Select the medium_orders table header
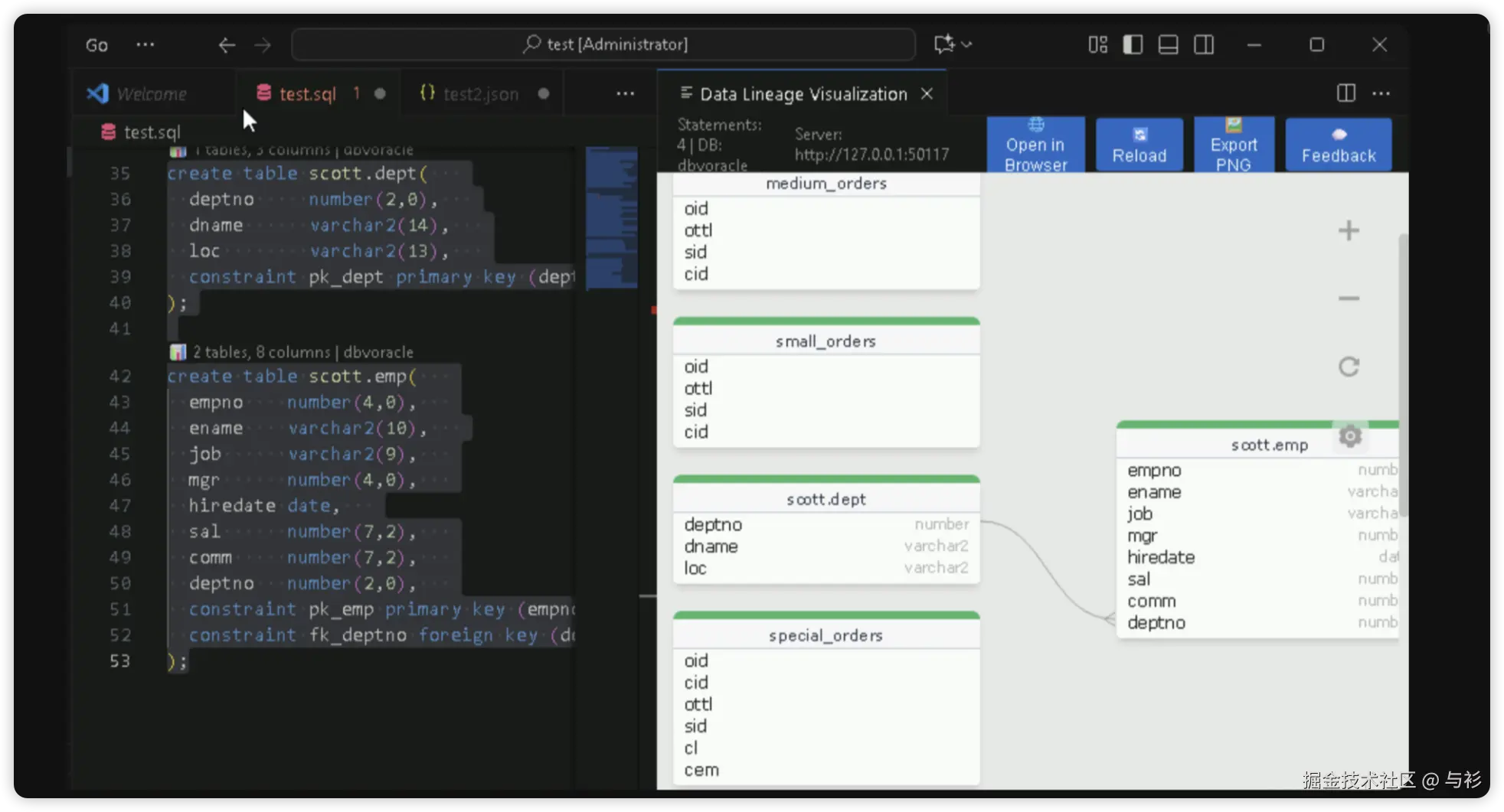The width and height of the screenshot is (1504, 812). (826, 184)
